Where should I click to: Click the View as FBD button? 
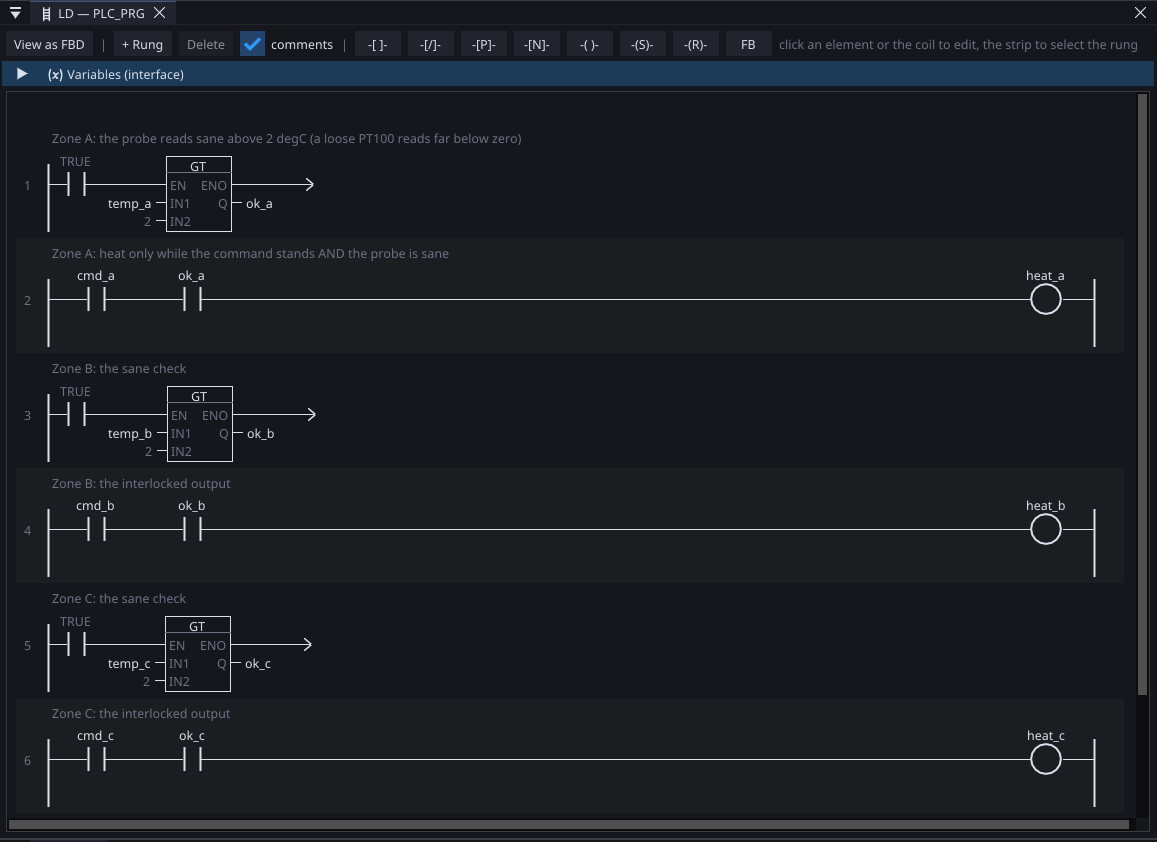tap(49, 44)
